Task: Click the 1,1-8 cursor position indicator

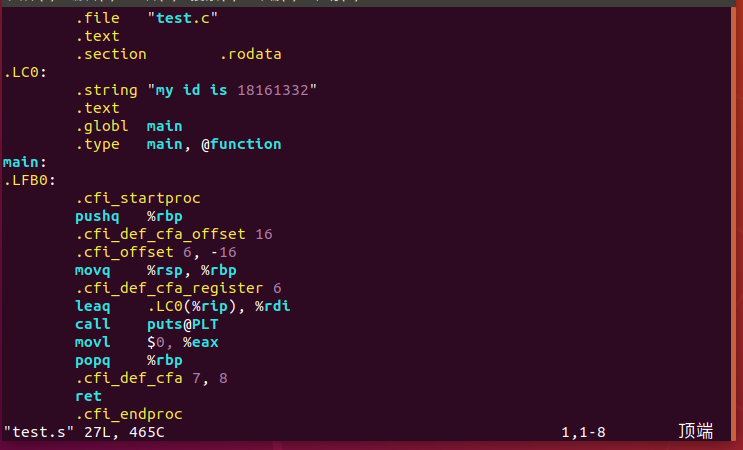Action: point(583,432)
